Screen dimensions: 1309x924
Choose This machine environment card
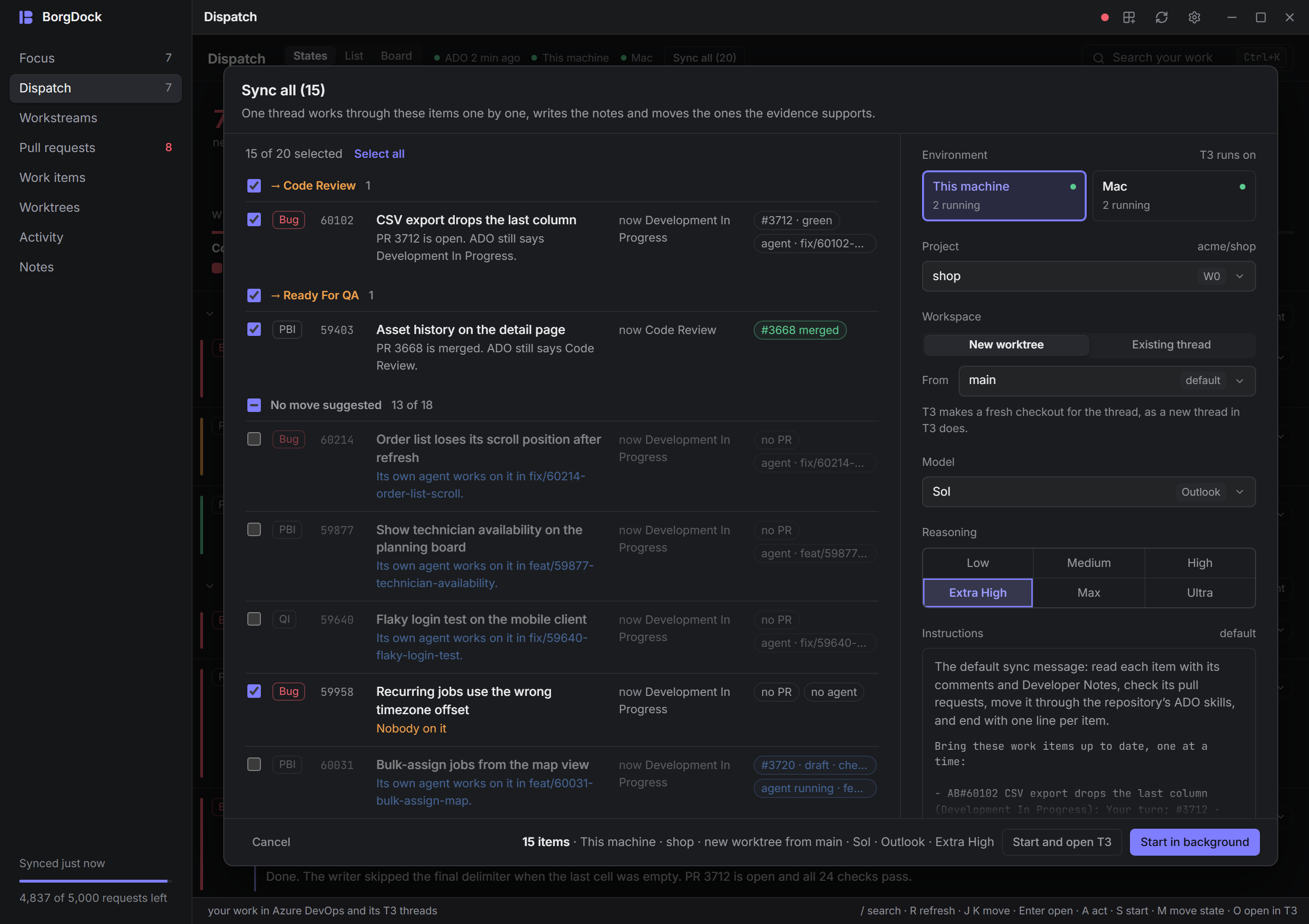[x=1004, y=195]
